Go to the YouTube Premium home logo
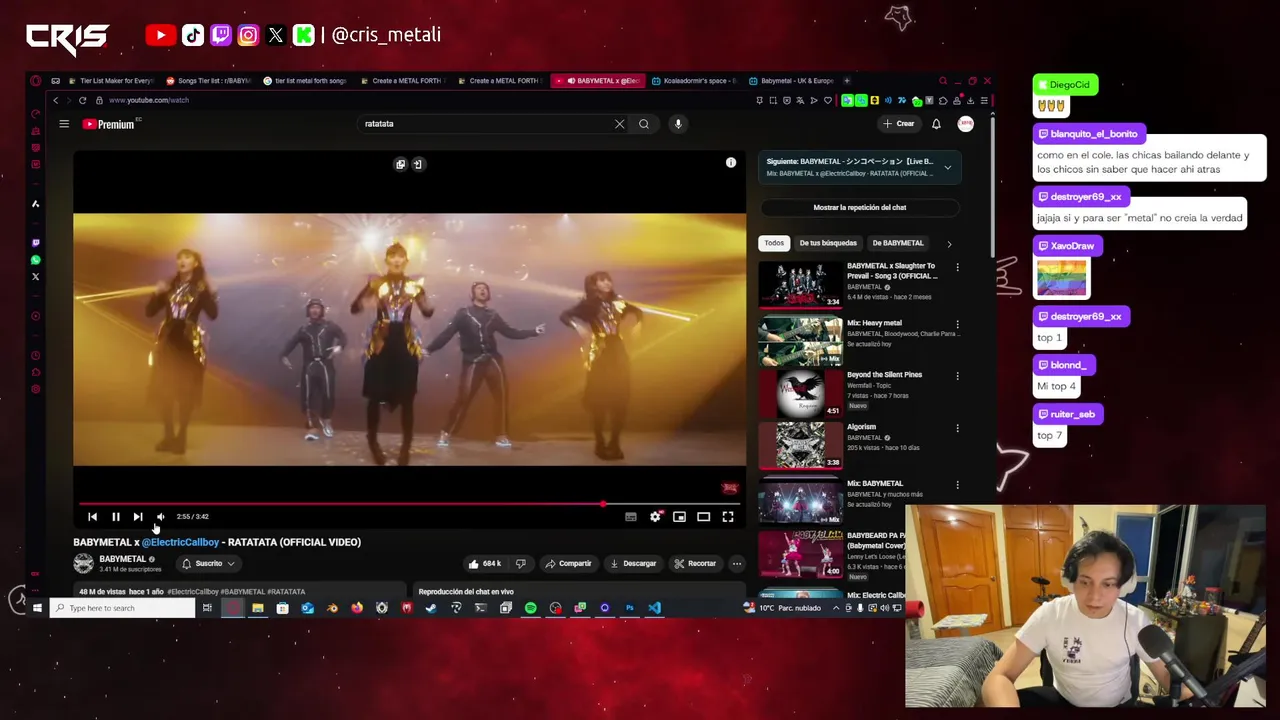 (x=108, y=124)
